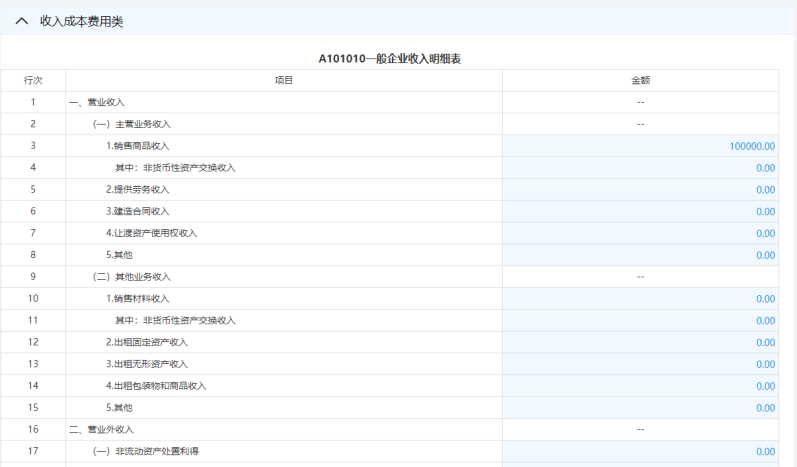Click the 提供劳务收入 amount field
Image resolution: width=797 pixels, height=467 pixels.
click(x=640, y=190)
